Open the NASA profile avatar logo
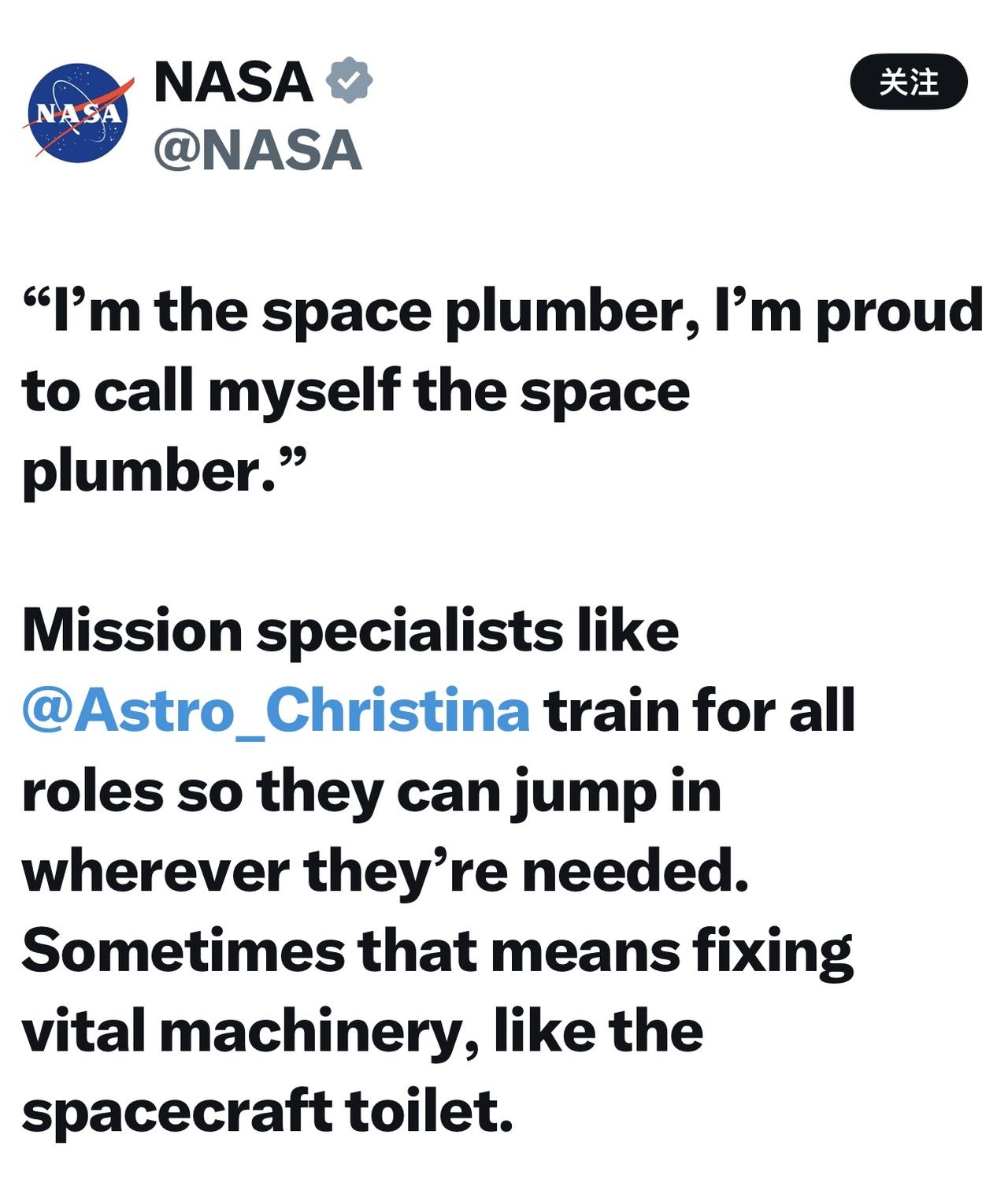1008x1179 pixels. pyautogui.click(x=77, y=113)
